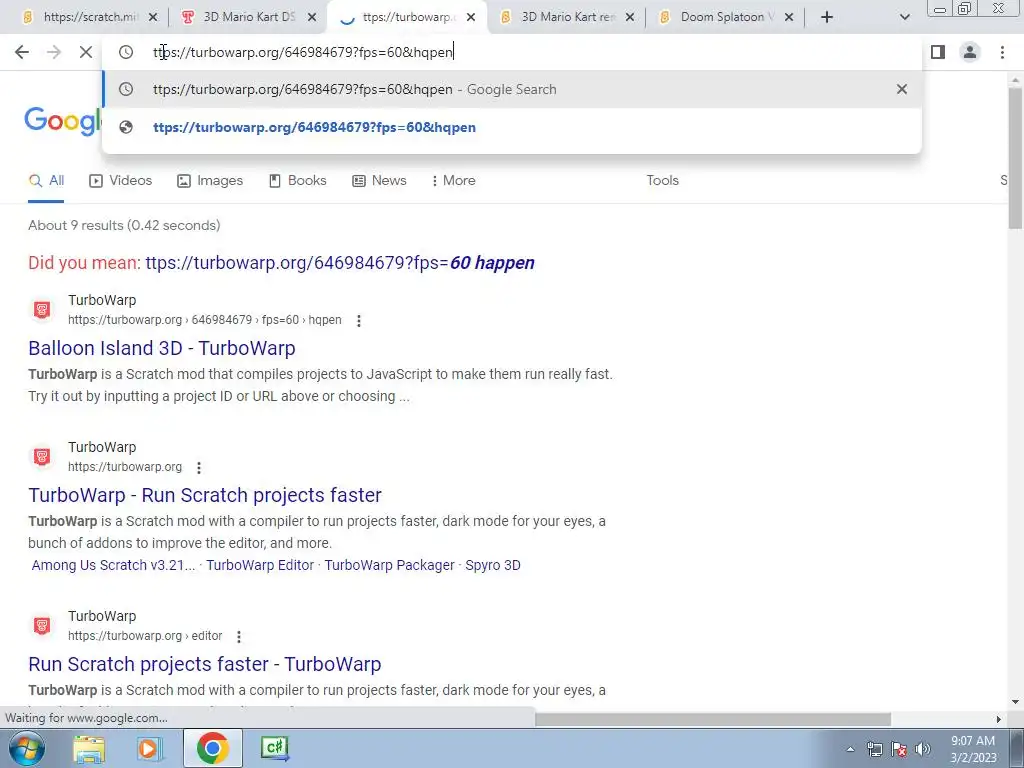Close the Doom Splatoon tab
Image resolution: width=1024 pixels, height=768 pixels.
pos(789,17)
